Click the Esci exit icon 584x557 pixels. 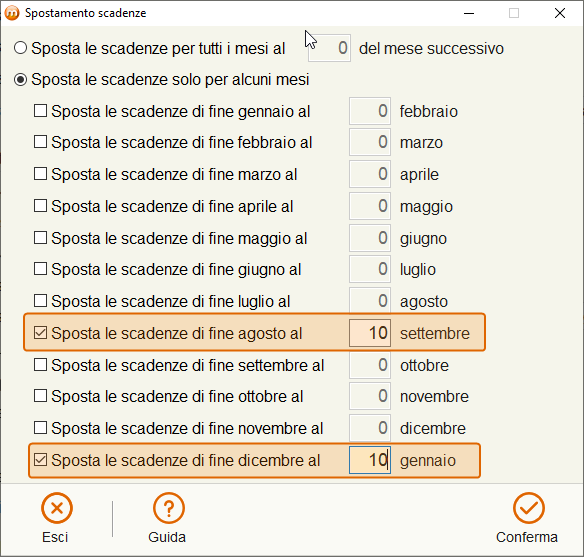coord(57,508)
